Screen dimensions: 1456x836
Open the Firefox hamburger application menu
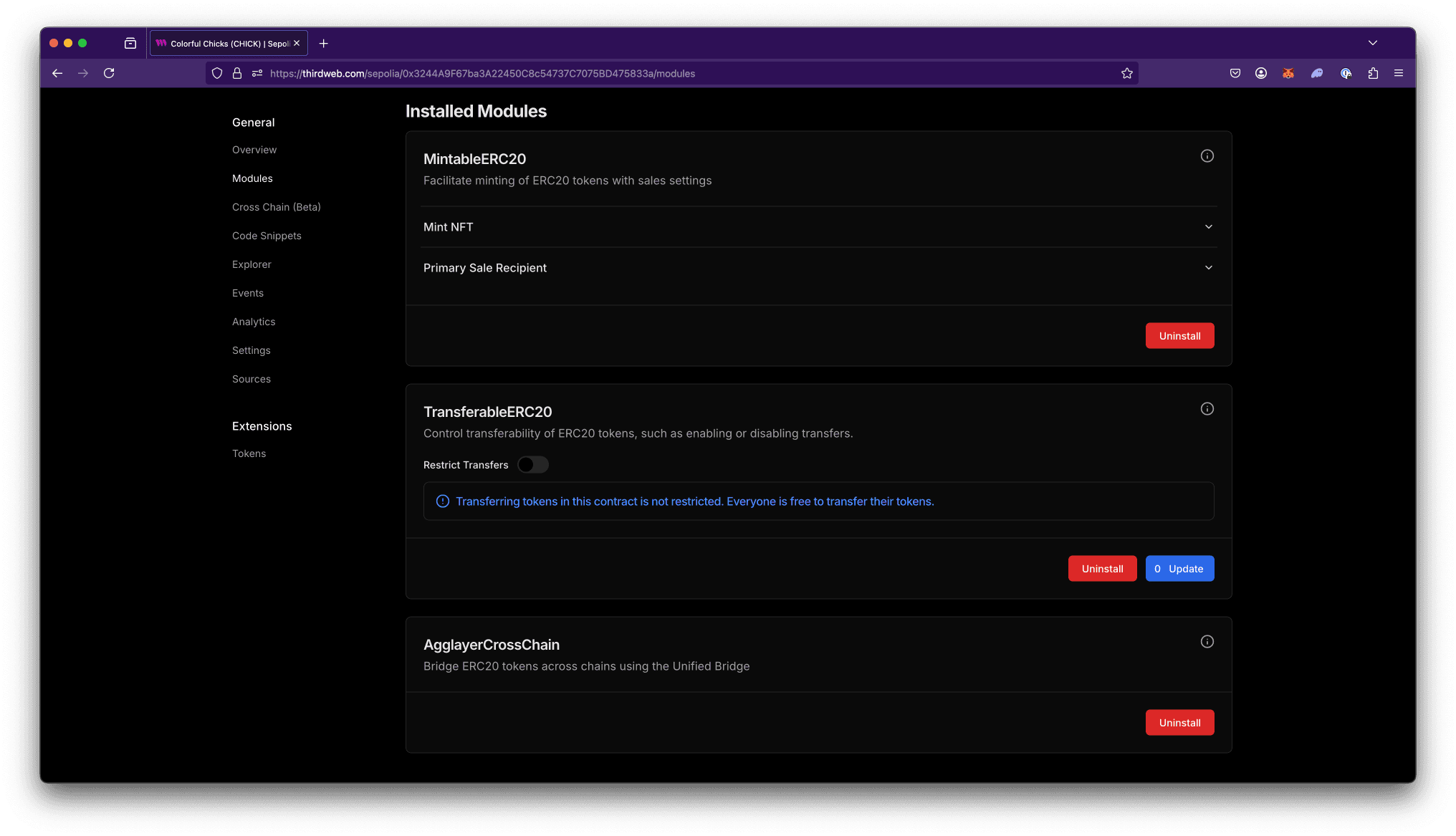click(1398, 74)
